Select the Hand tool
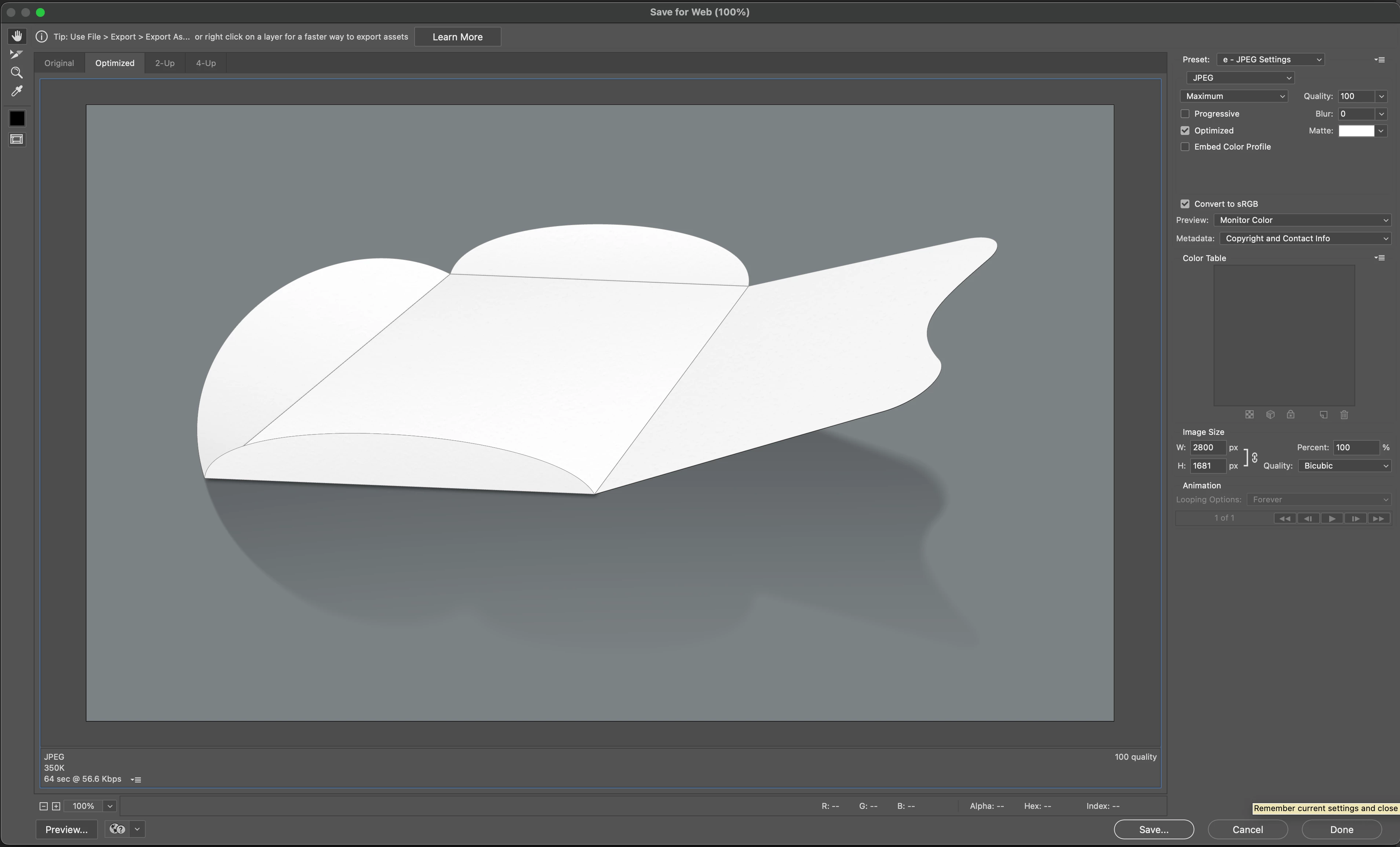This screenshot has width=1400, height=847. (x=17, y=36)
